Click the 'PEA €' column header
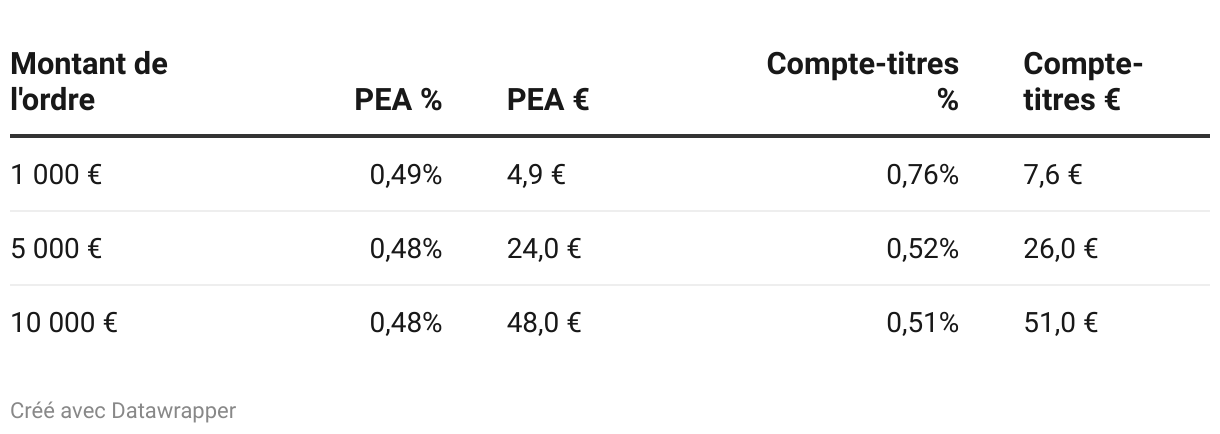 tap(548, 100)
